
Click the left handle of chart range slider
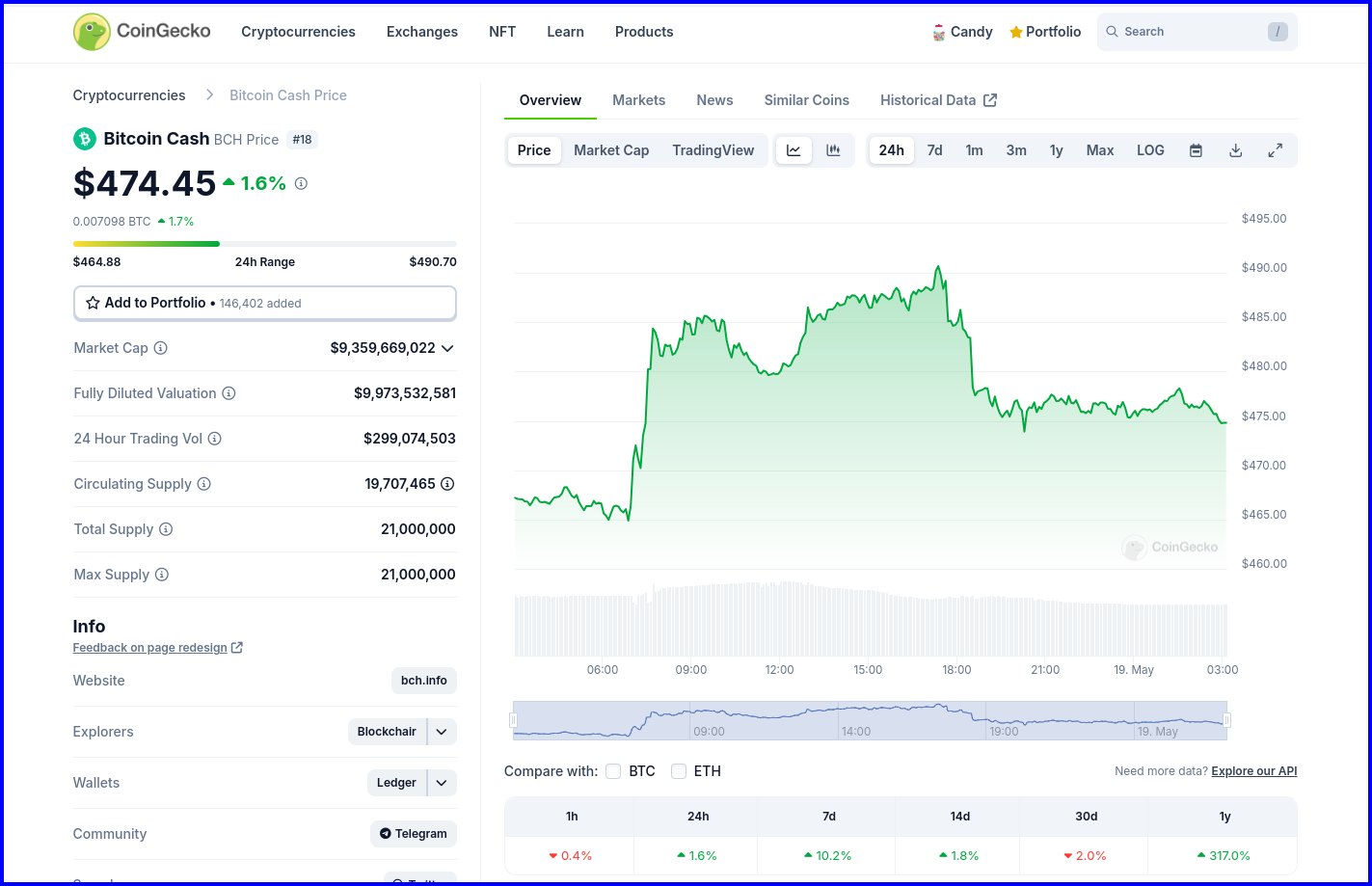click(x=514, y=720)
